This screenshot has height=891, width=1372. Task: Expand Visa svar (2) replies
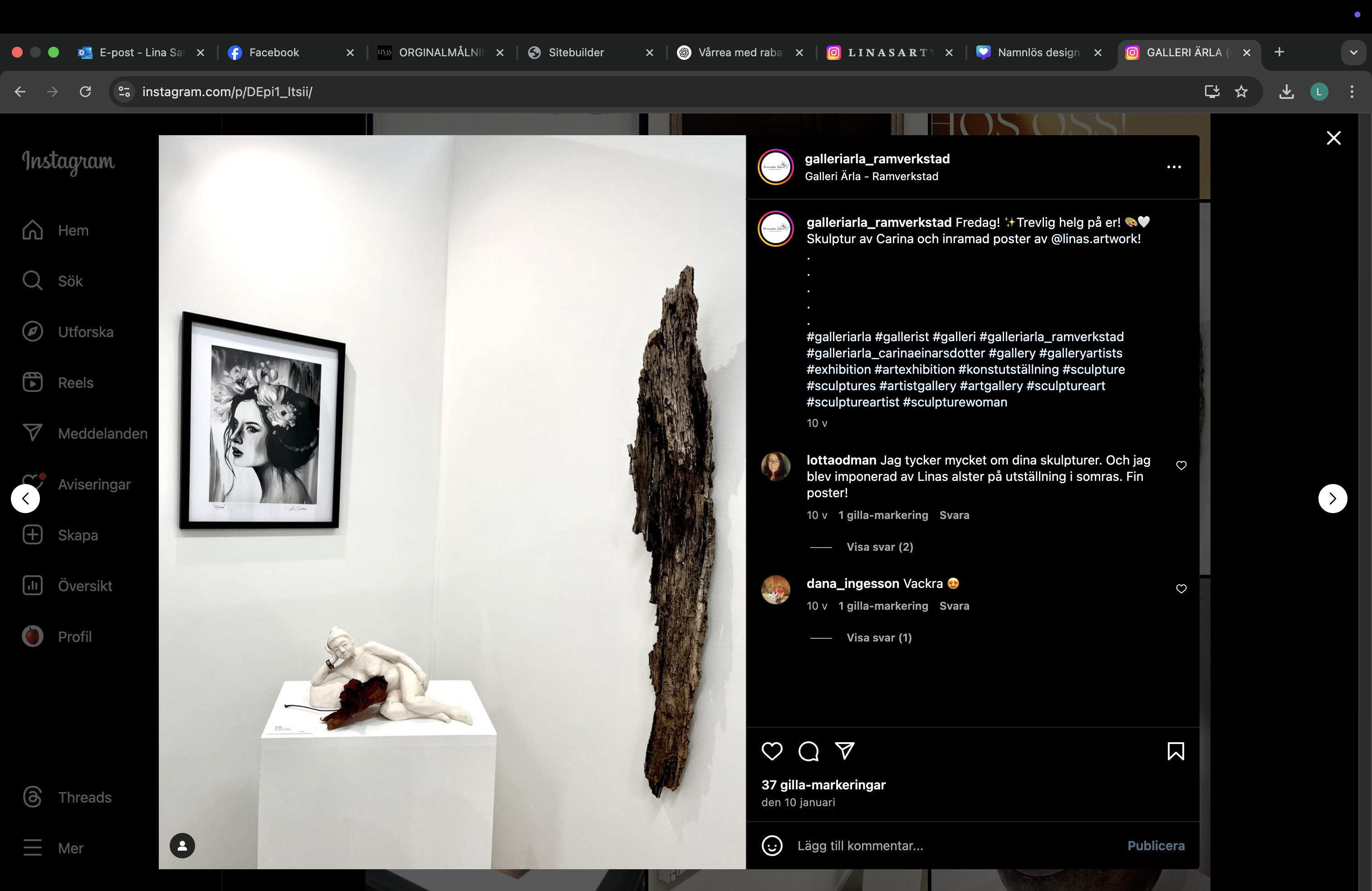click(879, 546)
